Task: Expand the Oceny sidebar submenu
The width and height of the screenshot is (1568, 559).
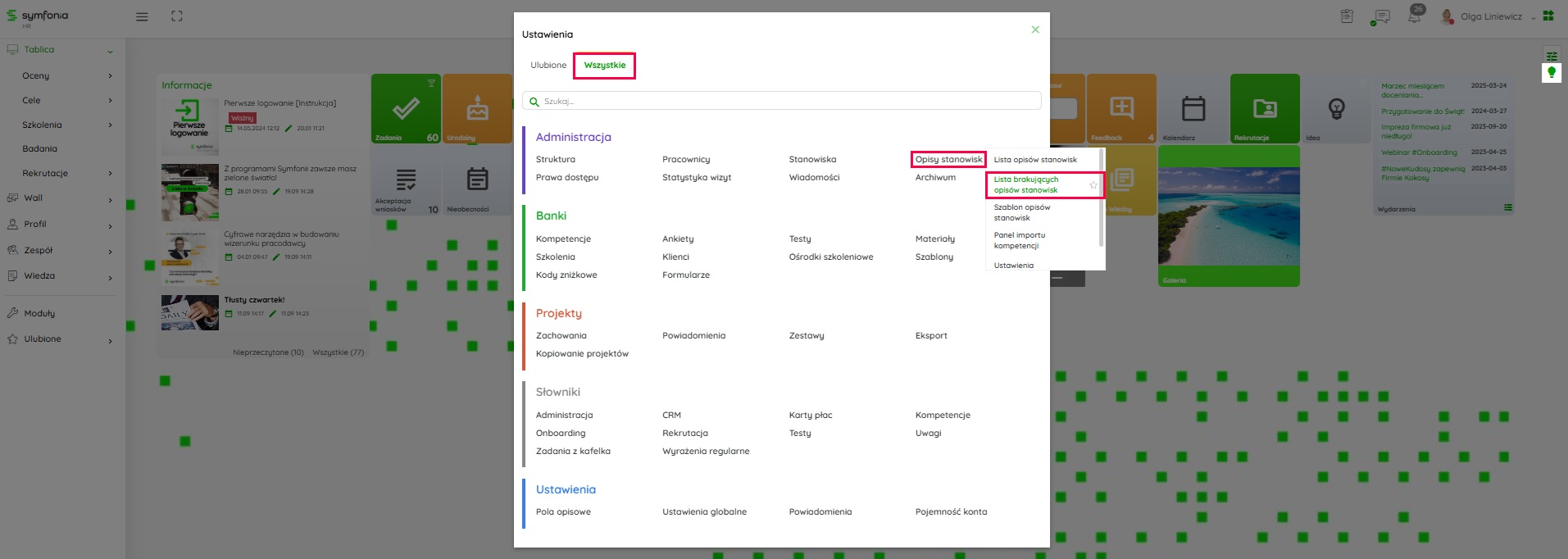Action: point(110,76)
